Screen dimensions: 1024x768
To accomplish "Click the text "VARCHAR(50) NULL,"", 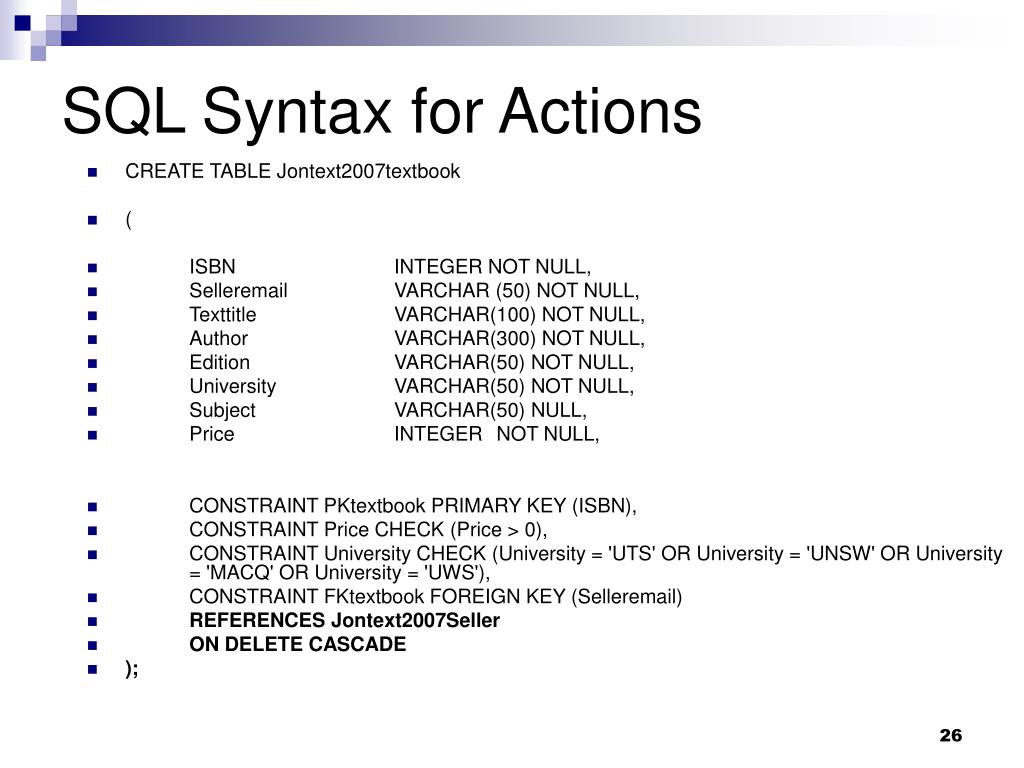I will (x=490, y=410).
